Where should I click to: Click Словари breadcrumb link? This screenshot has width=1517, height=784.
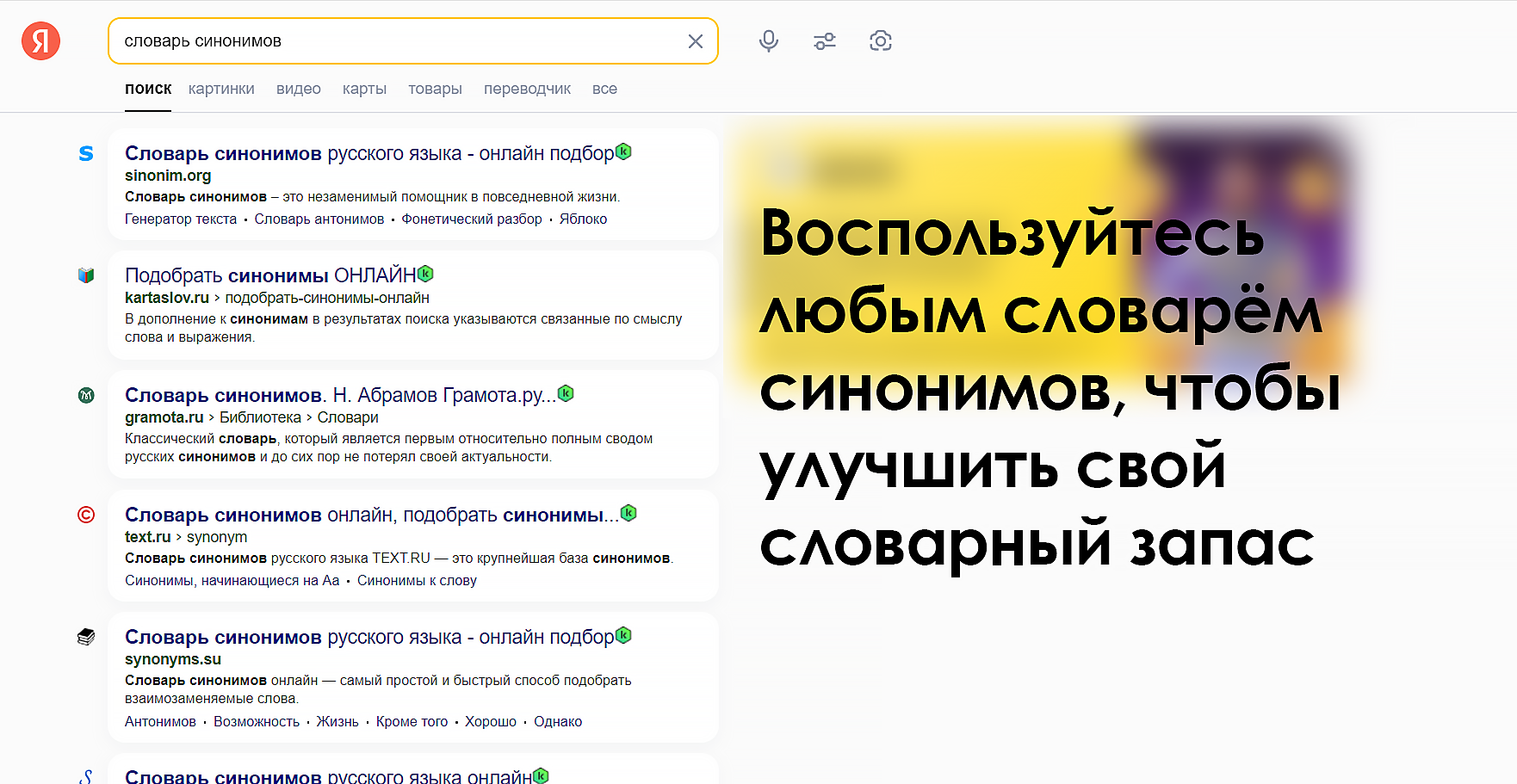click(348, 417)
